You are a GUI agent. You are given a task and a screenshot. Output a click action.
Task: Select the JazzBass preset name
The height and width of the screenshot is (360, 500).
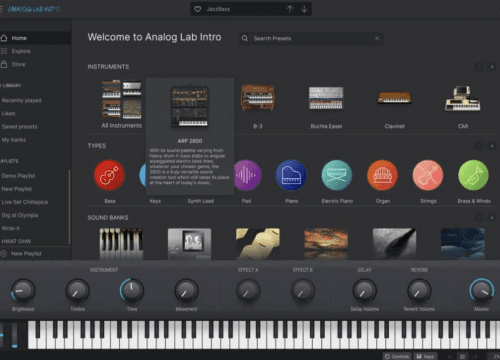click(x=218, y=9)
